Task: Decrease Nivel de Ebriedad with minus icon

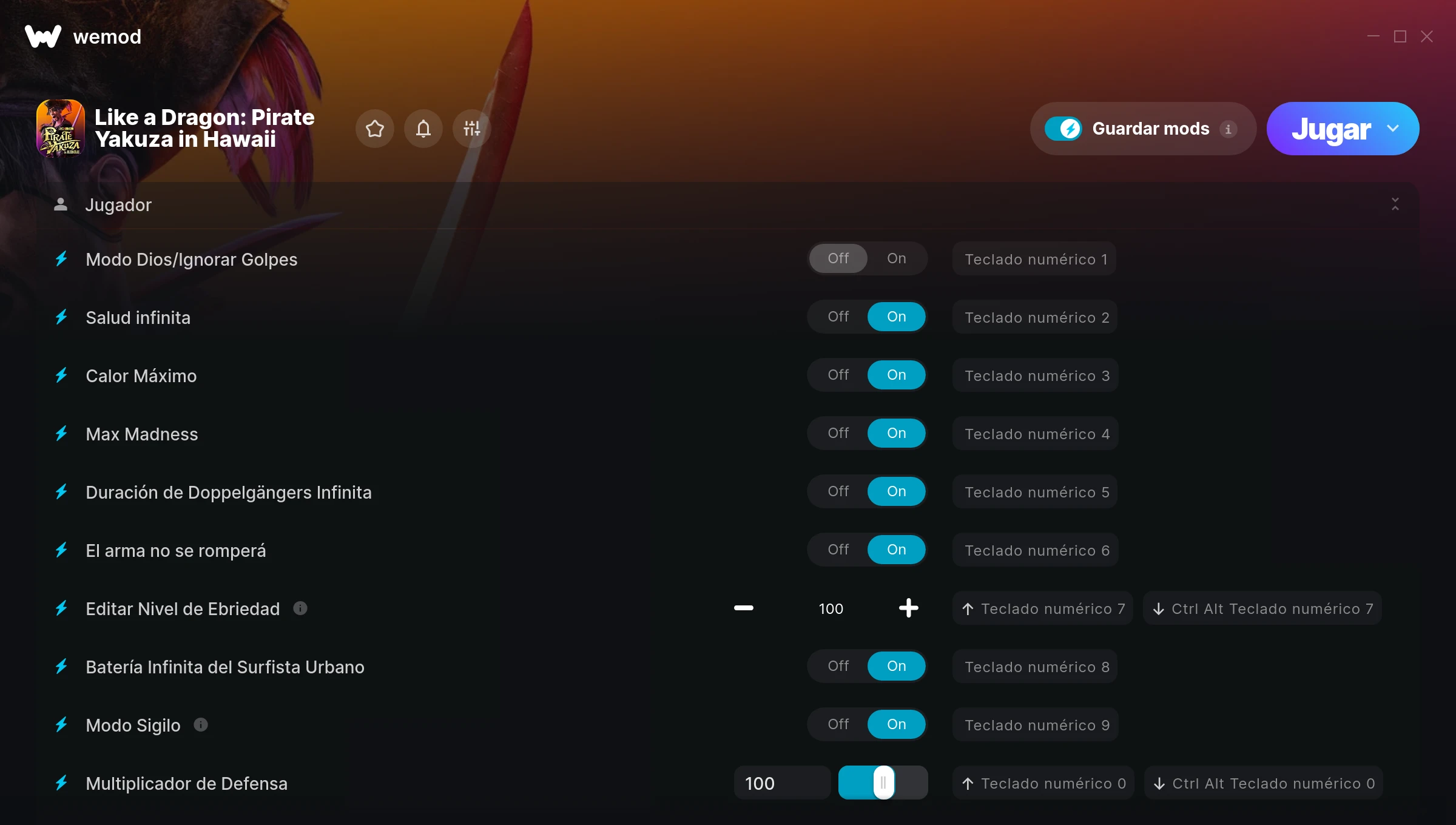Action: click(x=743, y=608)
